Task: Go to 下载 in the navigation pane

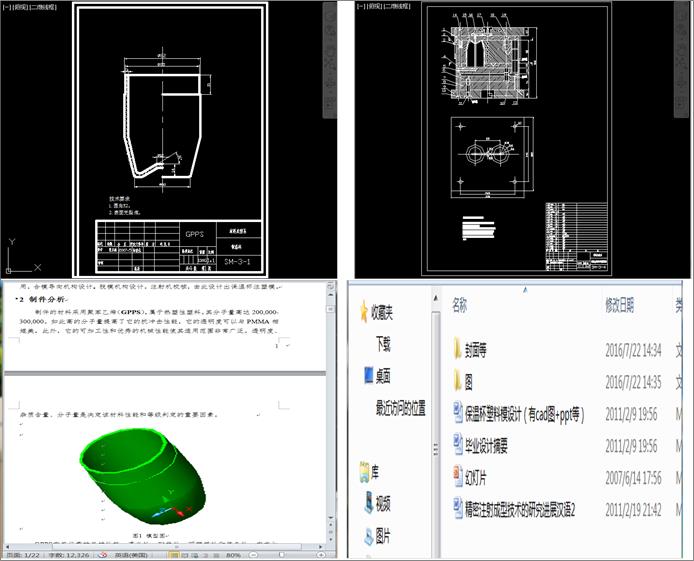Action: click(383, 344)
